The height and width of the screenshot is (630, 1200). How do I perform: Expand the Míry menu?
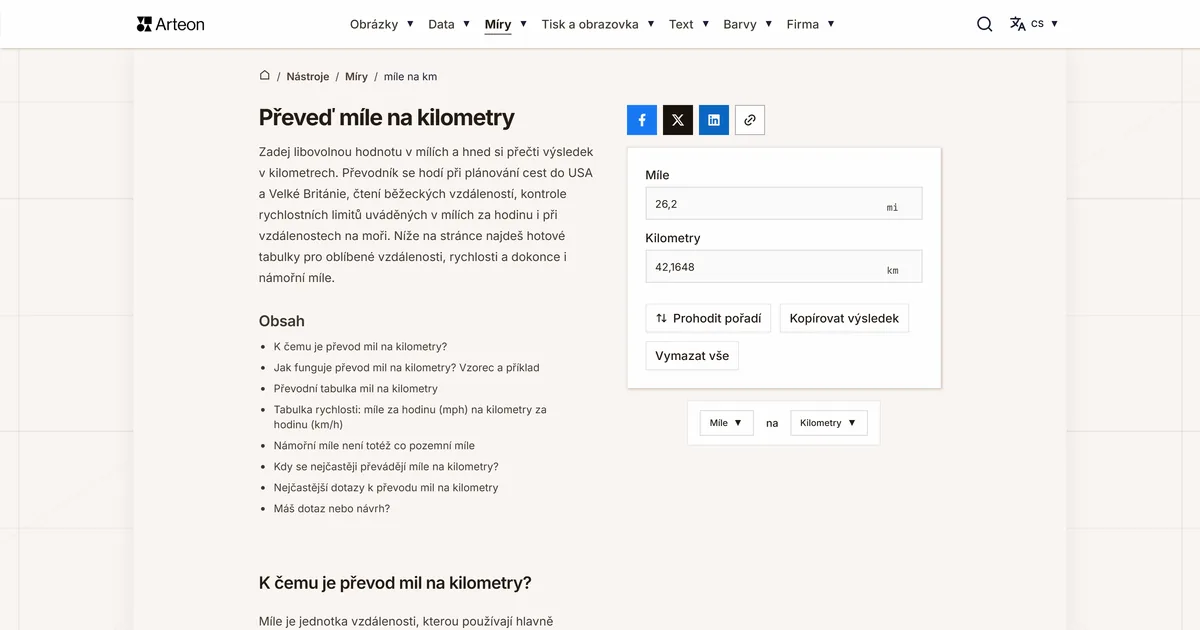pyautogui.click(x=506, y=24)
